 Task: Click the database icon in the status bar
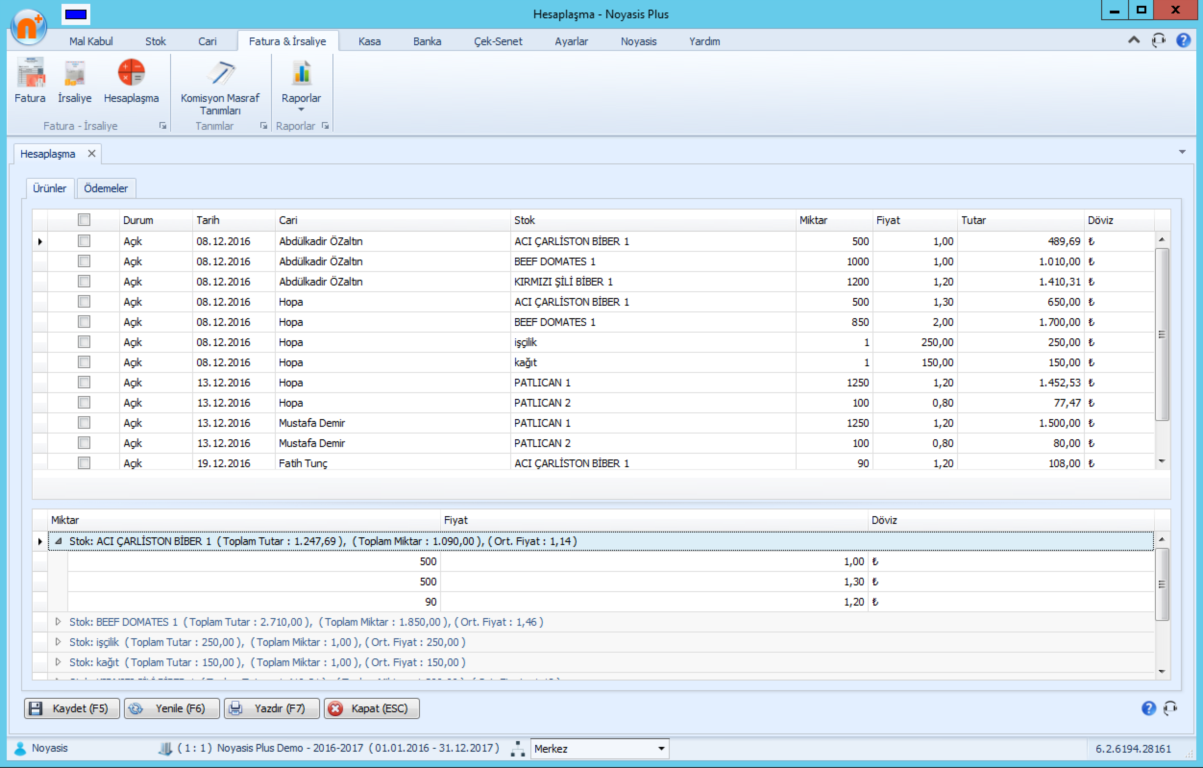click(x=165, y=748)
